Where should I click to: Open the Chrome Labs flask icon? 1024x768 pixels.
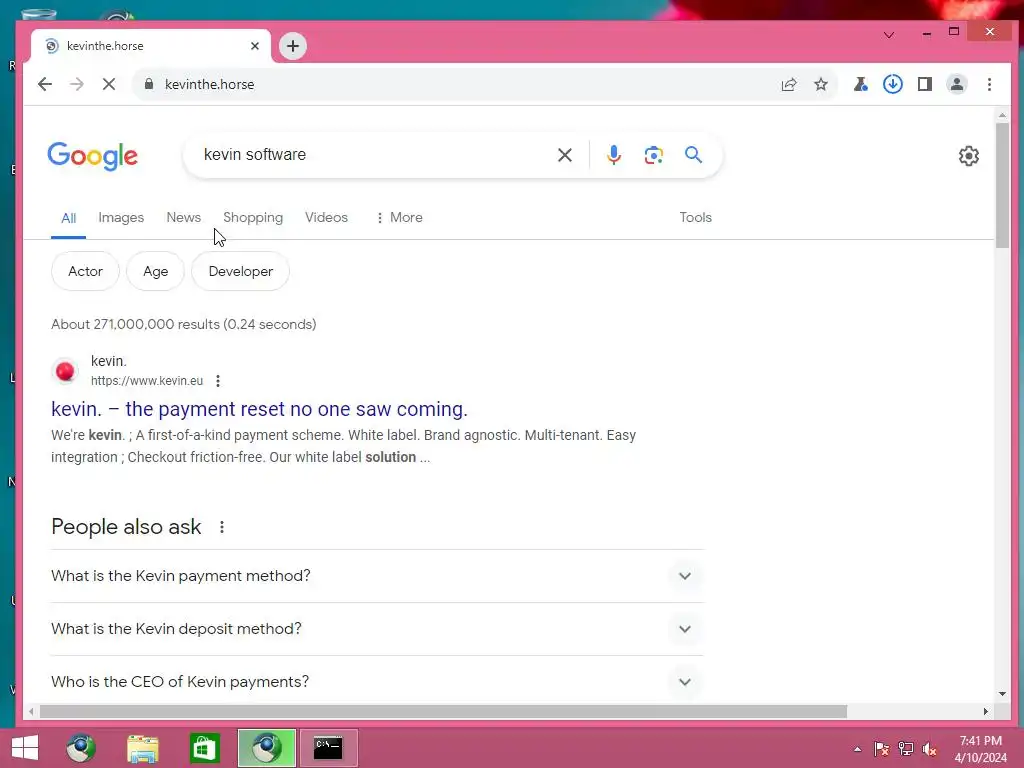(x=861, y=84)
